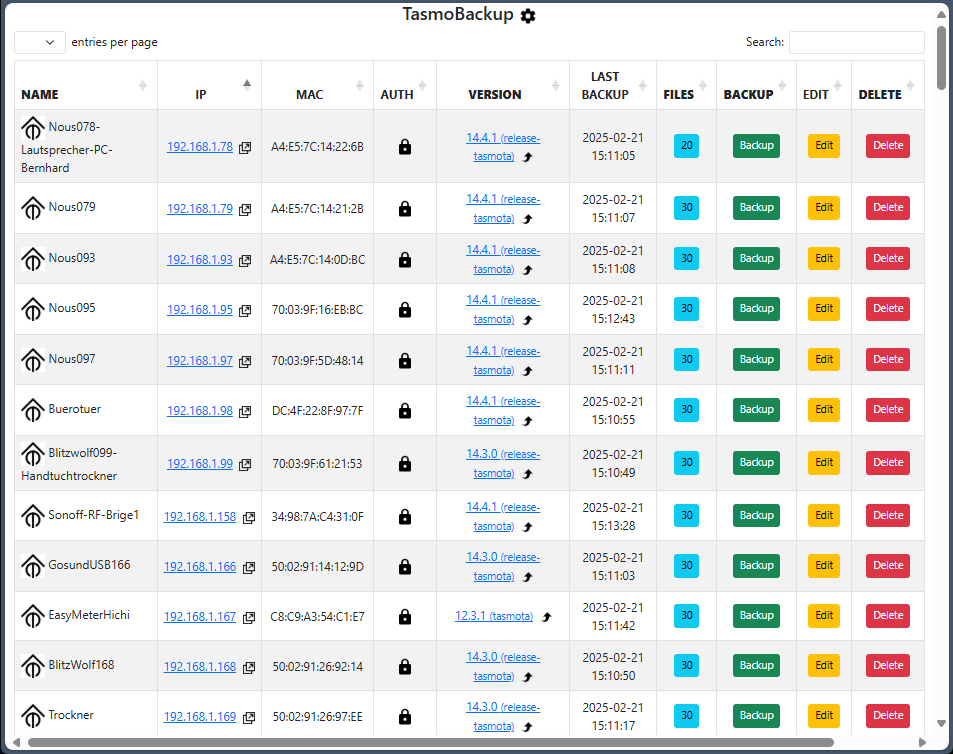Open external link icon for 192.168.1.93
Screen dimensions: 953x754
tap(245, 261)
